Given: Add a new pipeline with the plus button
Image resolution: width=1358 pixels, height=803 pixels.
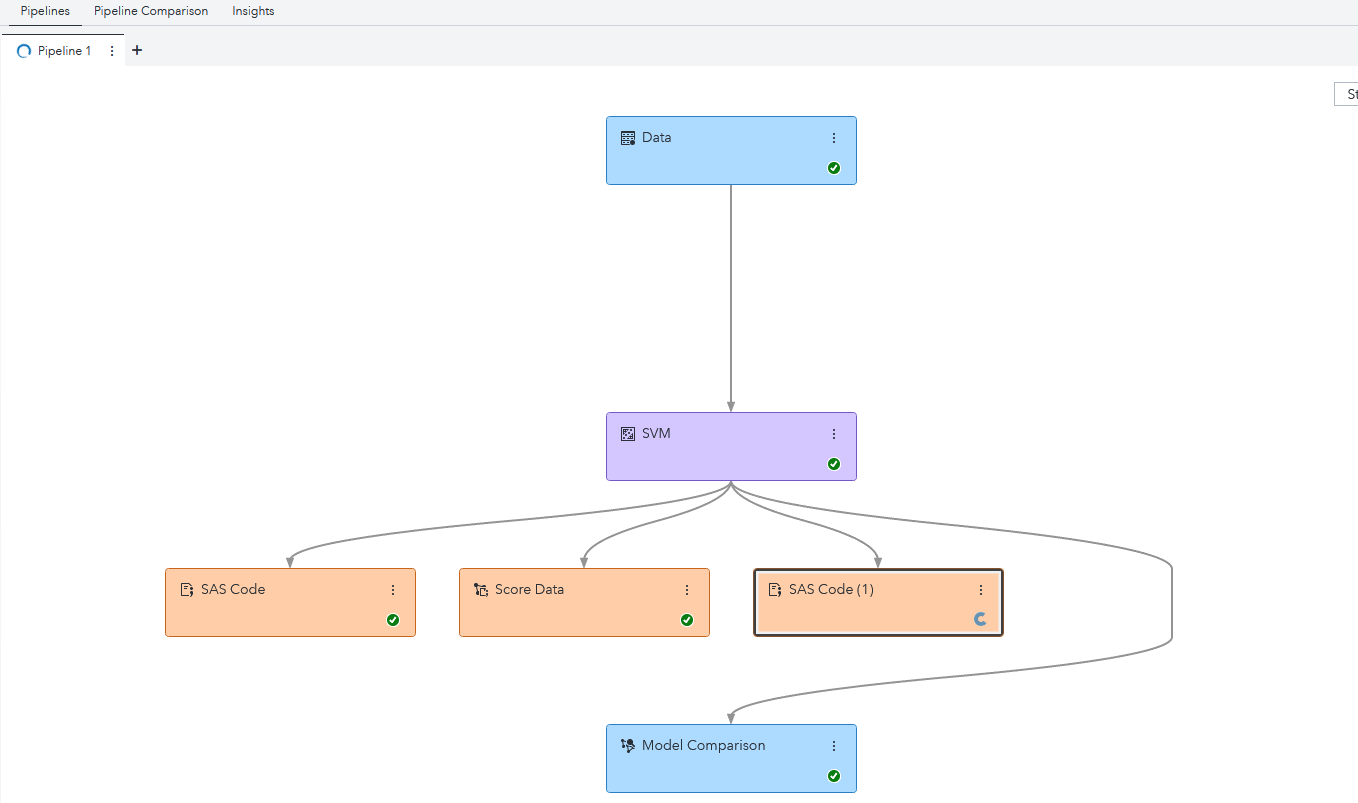Looking at the screenshot, I should click(137, 49).
